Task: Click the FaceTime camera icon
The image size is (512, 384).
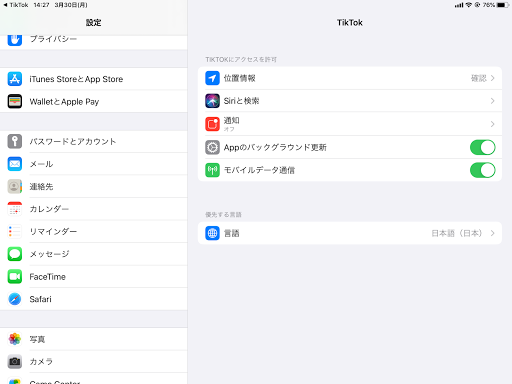Action: tap(15, 276)
